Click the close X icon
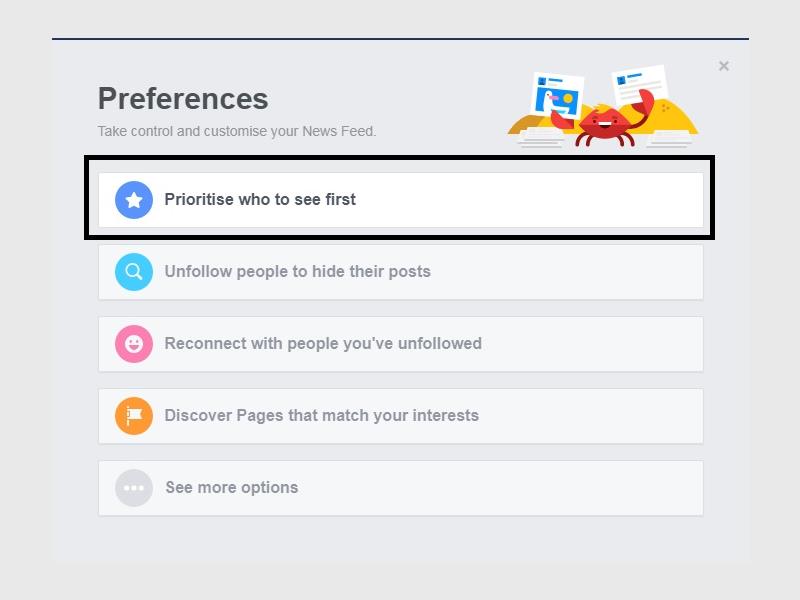Image resolution: width=800 pixels, height=600 pixels. (x=724, y=66)
